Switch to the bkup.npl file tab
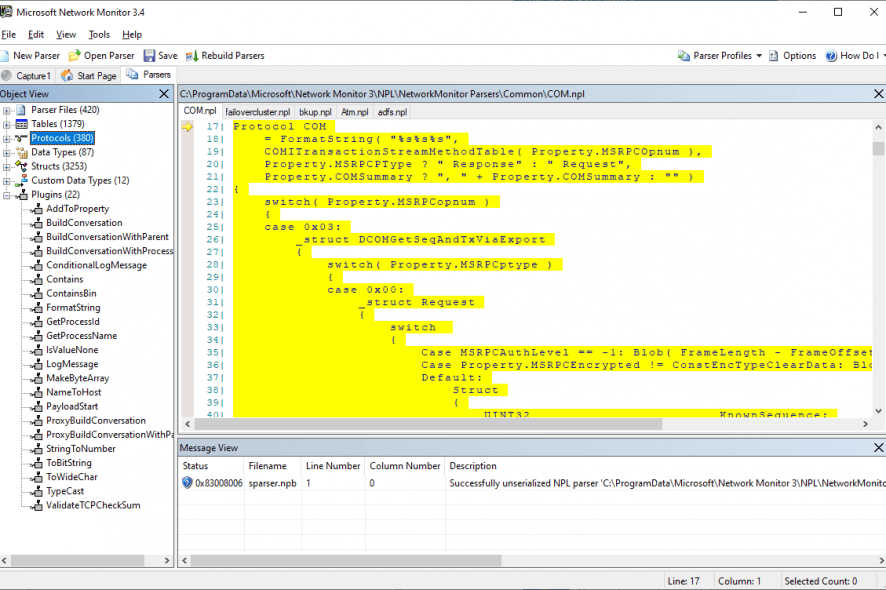Screen dimensions: 886x590 click(x=315, y=112)
